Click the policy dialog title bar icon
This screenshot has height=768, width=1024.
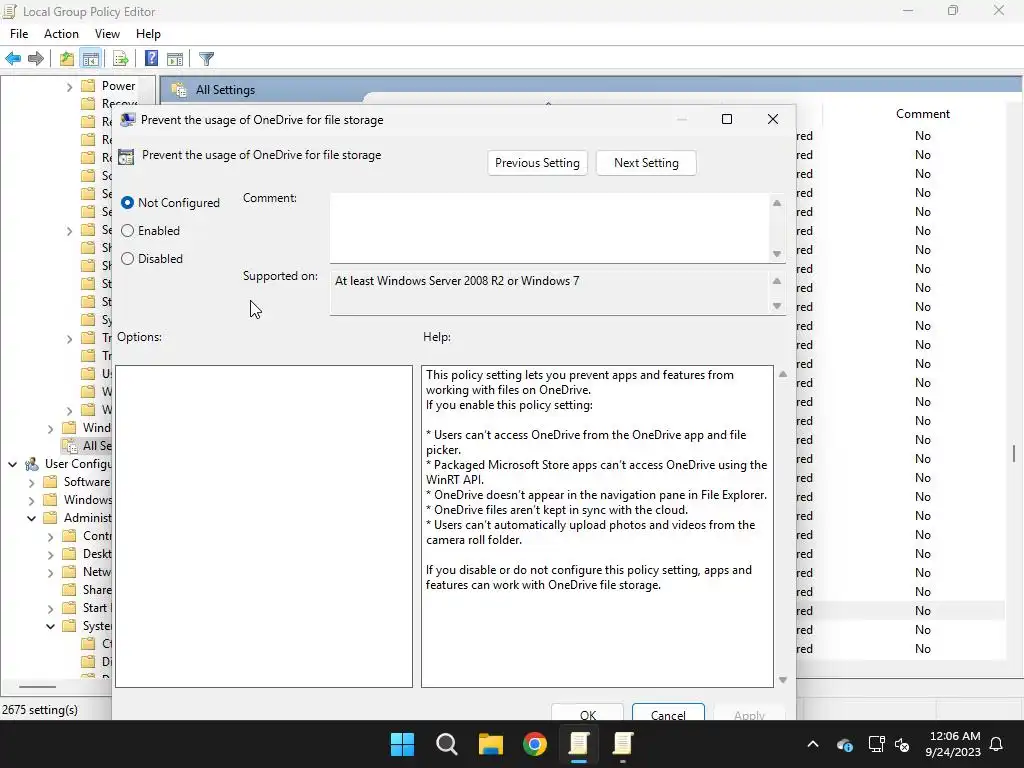coord(128,120)
